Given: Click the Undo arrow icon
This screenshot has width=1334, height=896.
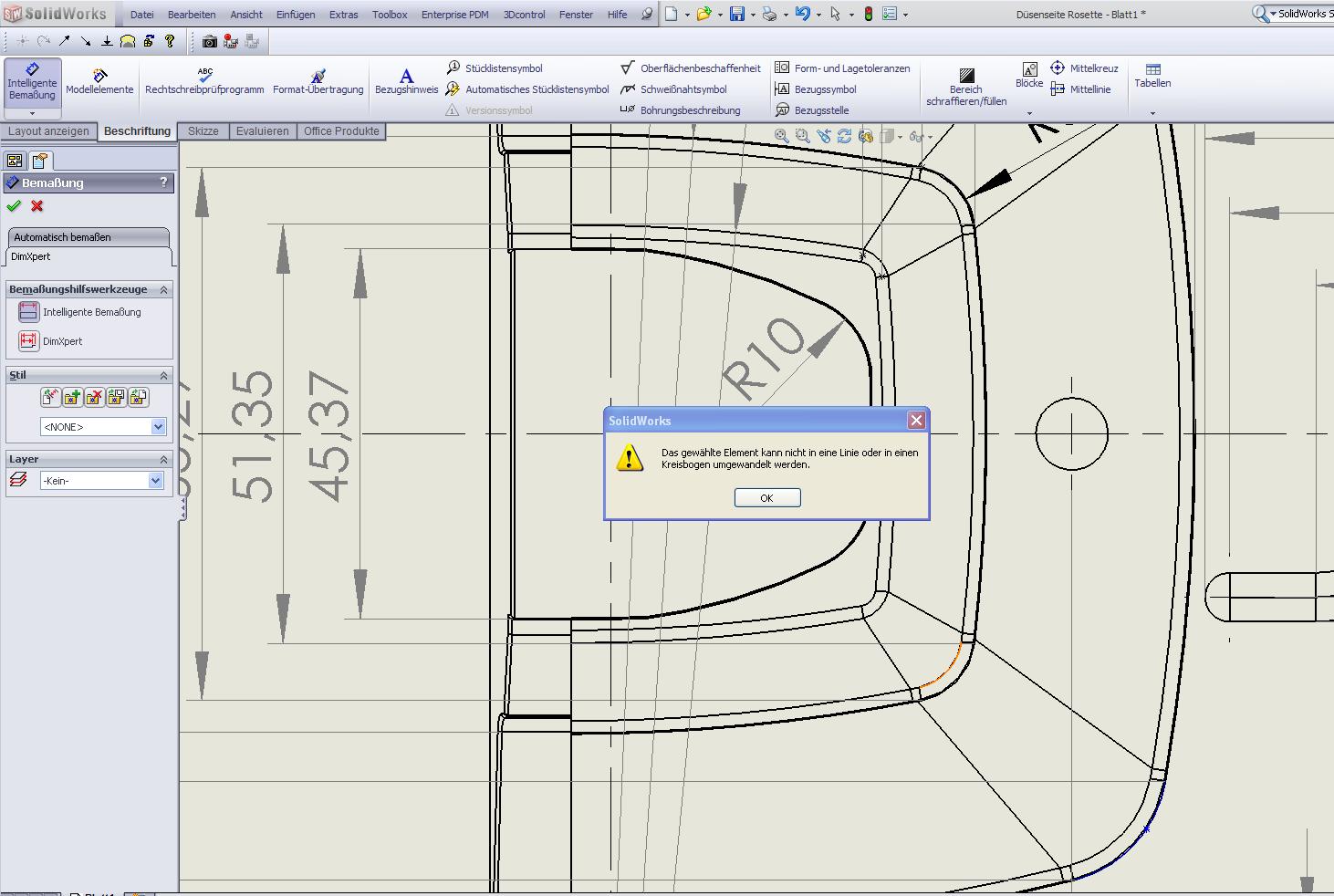Looking at the screenshot, I should 803,15.
